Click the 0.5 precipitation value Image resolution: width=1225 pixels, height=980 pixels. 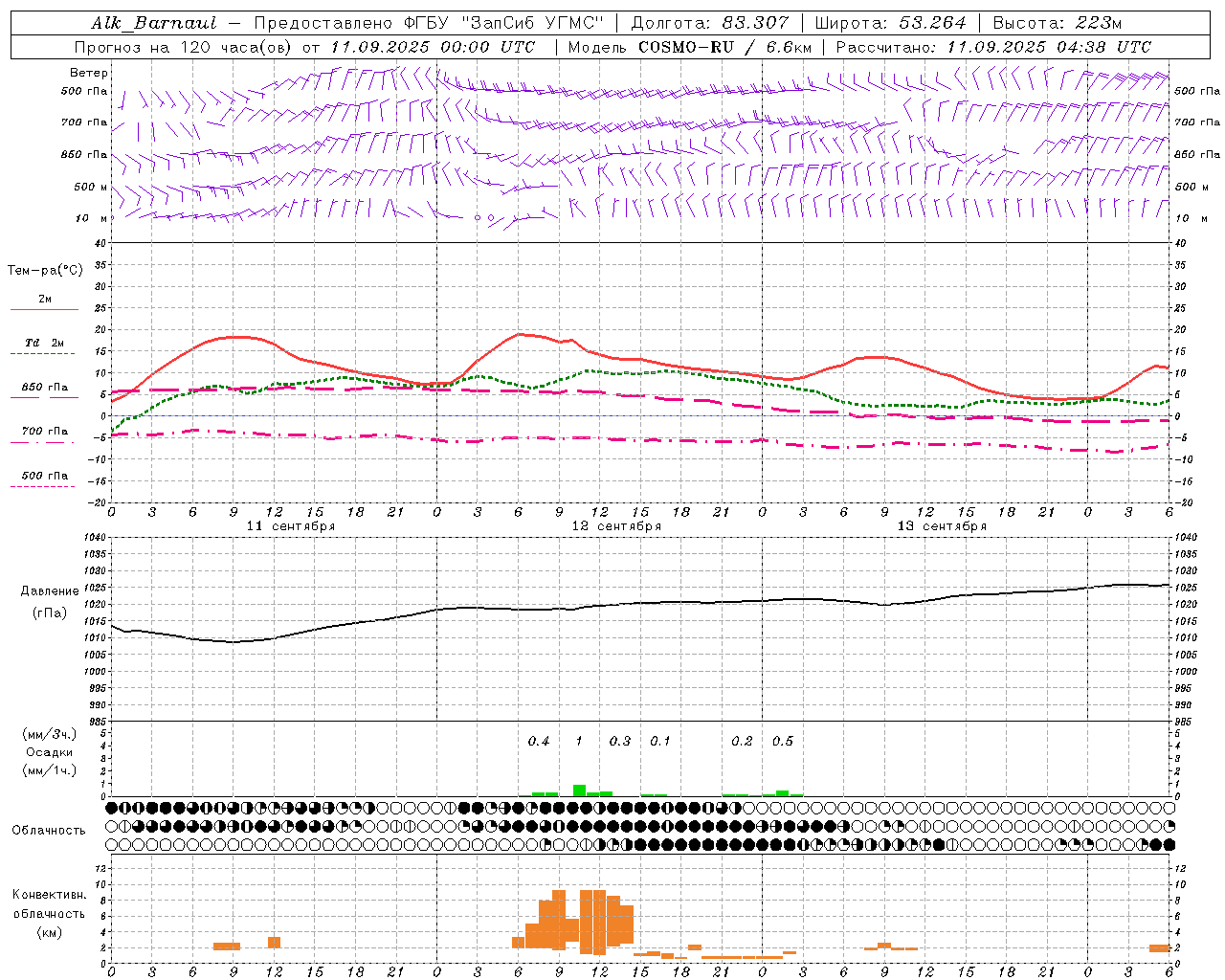pyautogui.click(x=783, y=742)
